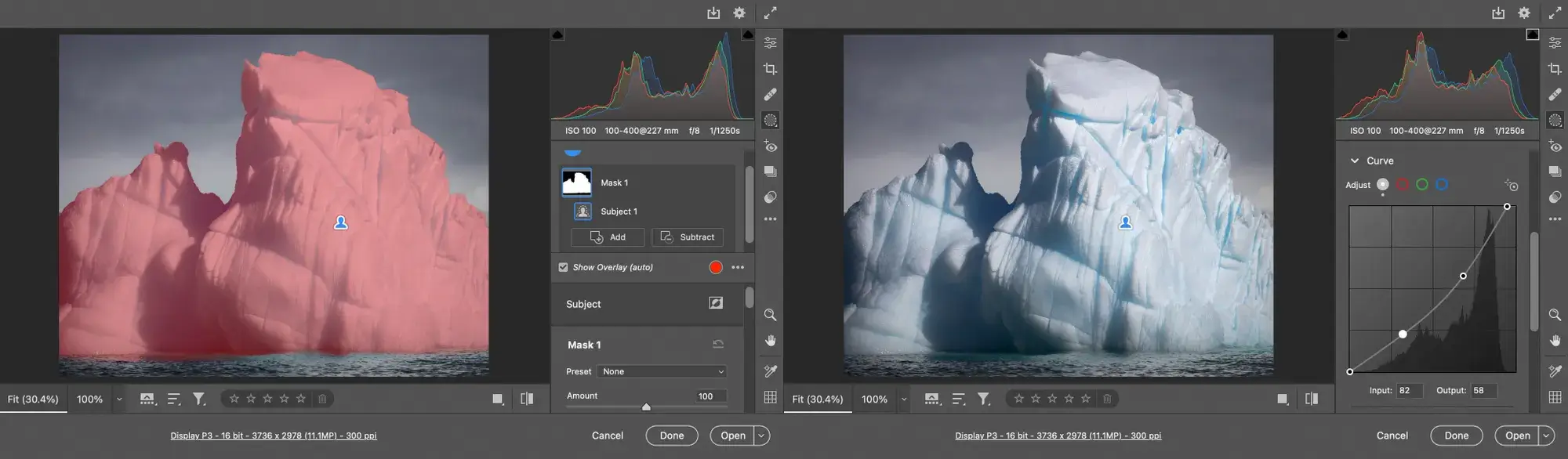Expand the Open button arrow in Curve window
Image resolution: width=1568 pixels, height=459 pixels.
[1546, 436]
